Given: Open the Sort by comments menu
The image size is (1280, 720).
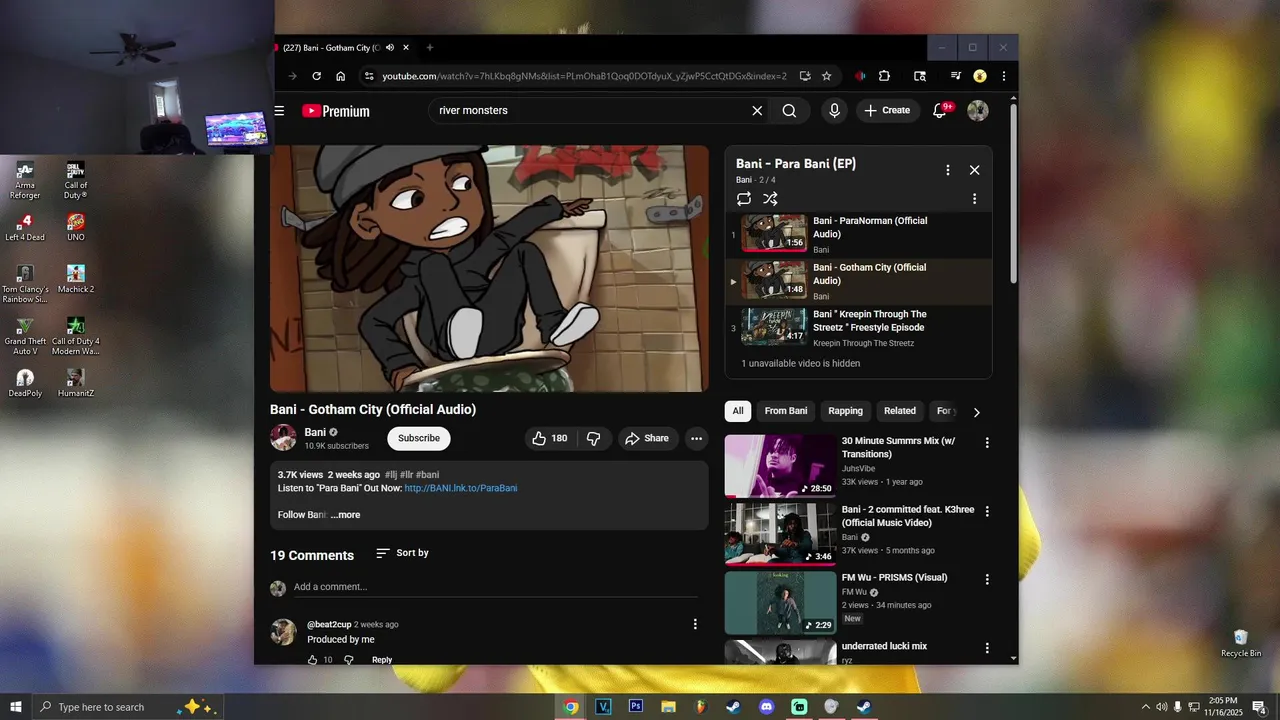Looking at the screenshot, I should [402, 553].
